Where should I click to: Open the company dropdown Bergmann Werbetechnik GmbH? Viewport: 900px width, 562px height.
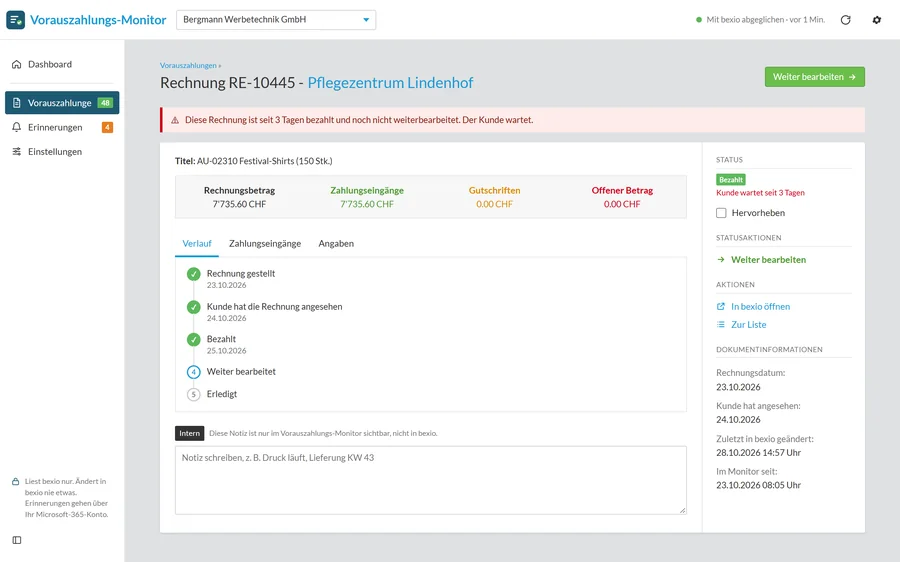[276, 20]
